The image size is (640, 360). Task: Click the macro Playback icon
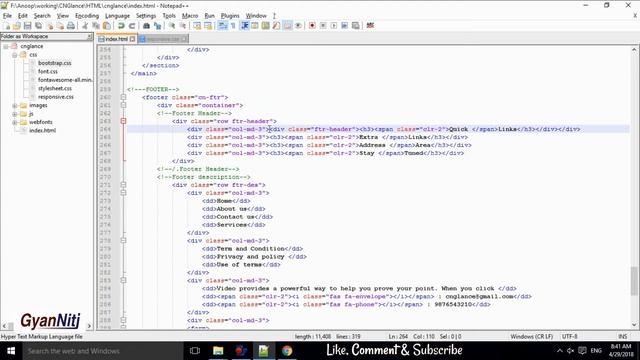[x=334, y=26]
